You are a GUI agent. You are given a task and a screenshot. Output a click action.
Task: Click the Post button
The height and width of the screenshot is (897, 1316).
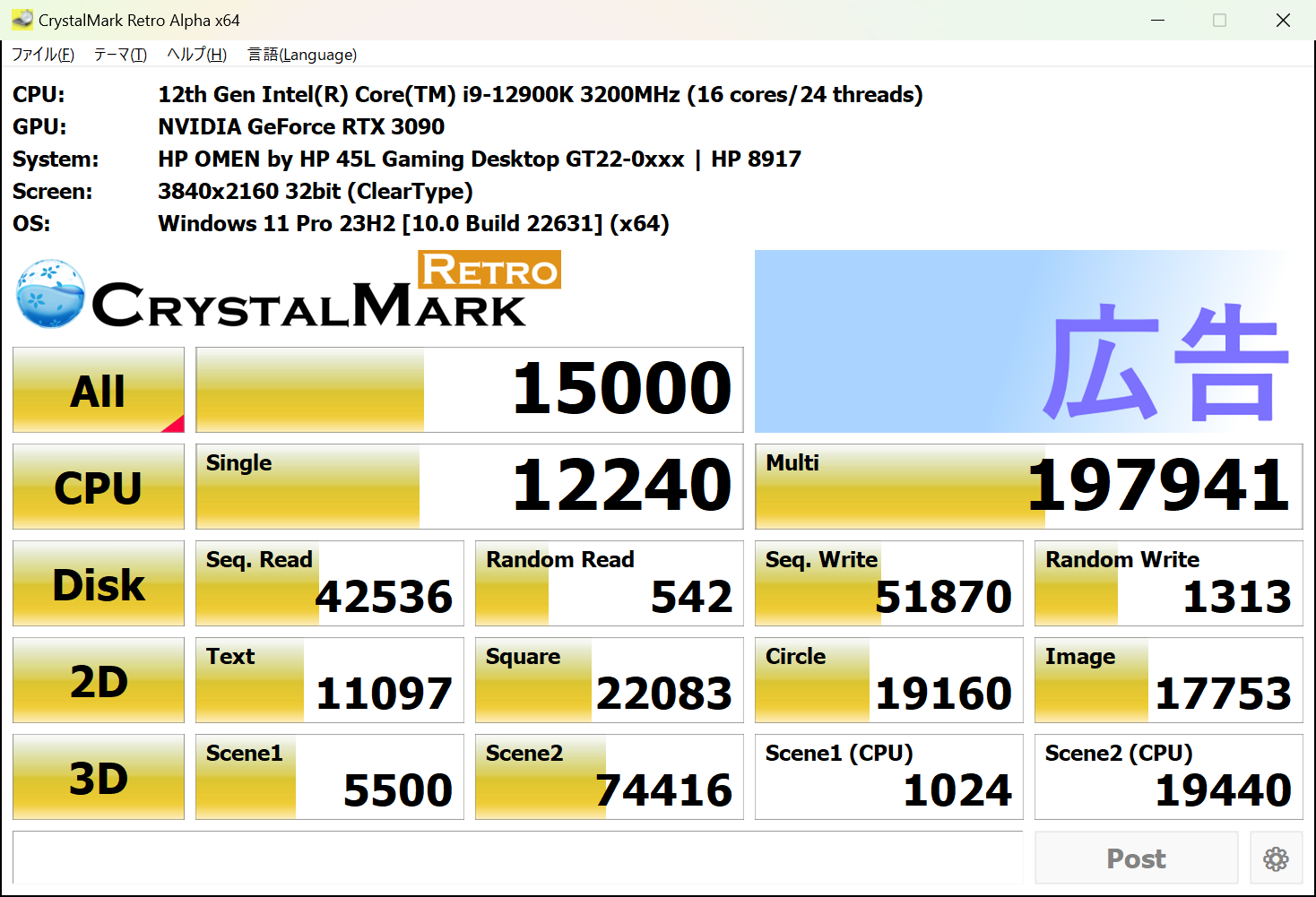click(1137, 858)
